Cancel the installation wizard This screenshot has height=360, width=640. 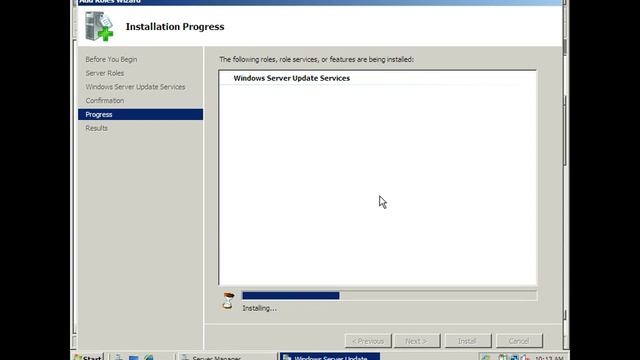click(x=519, y=341)
